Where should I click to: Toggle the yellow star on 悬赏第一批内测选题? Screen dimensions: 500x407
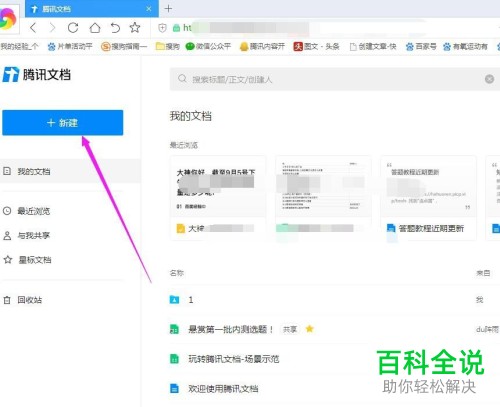click(310, 329)
